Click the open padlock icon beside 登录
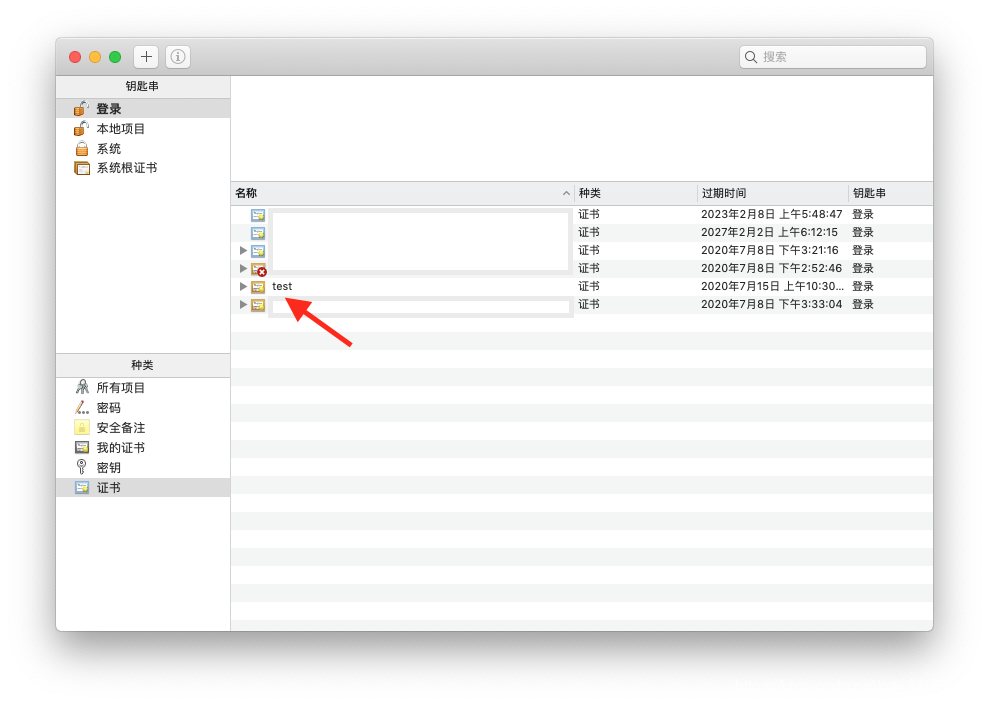Viewport: 989px width, 705px height. [81, 108]
